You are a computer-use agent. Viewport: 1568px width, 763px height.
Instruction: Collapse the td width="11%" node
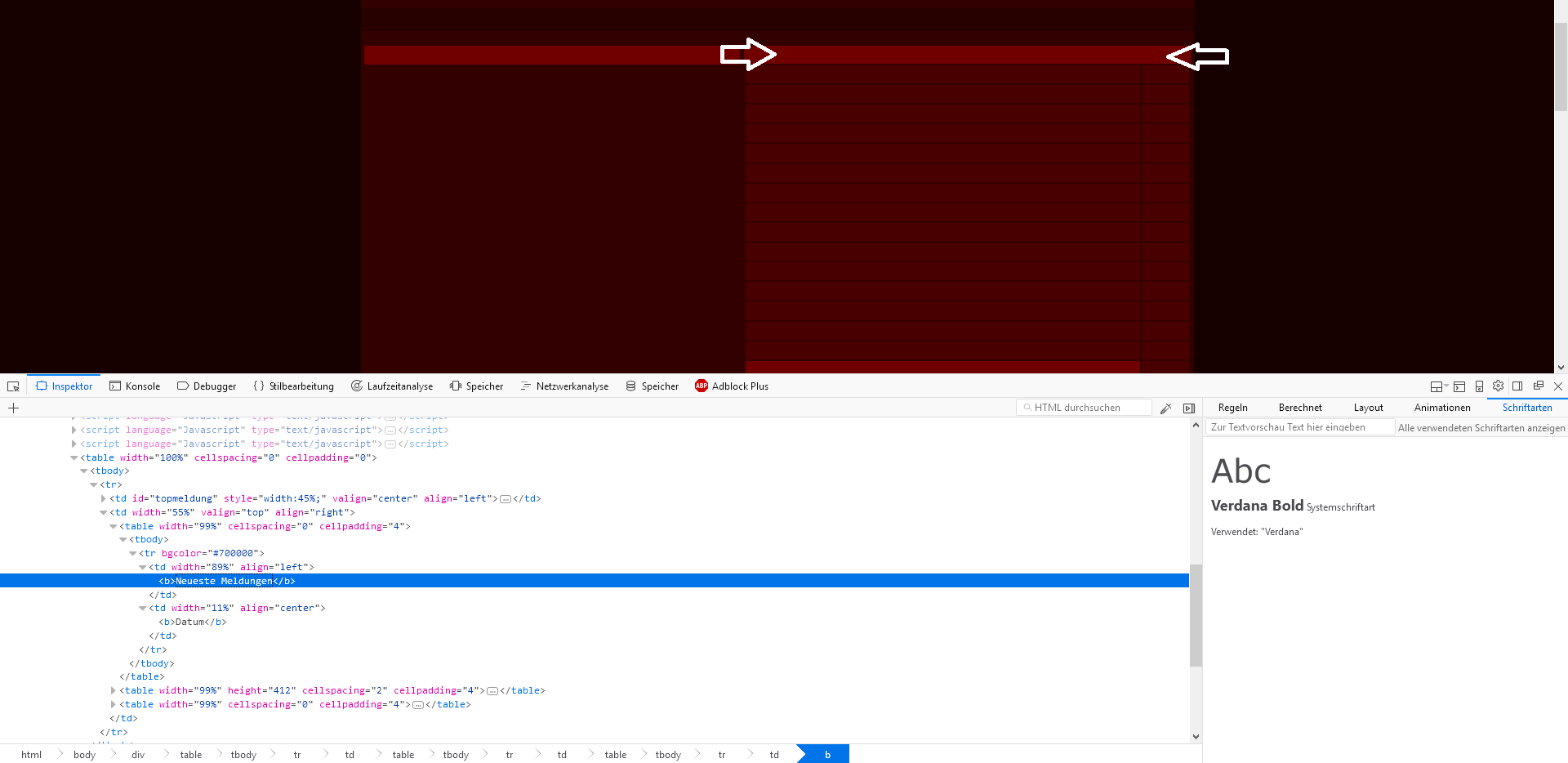143,608
